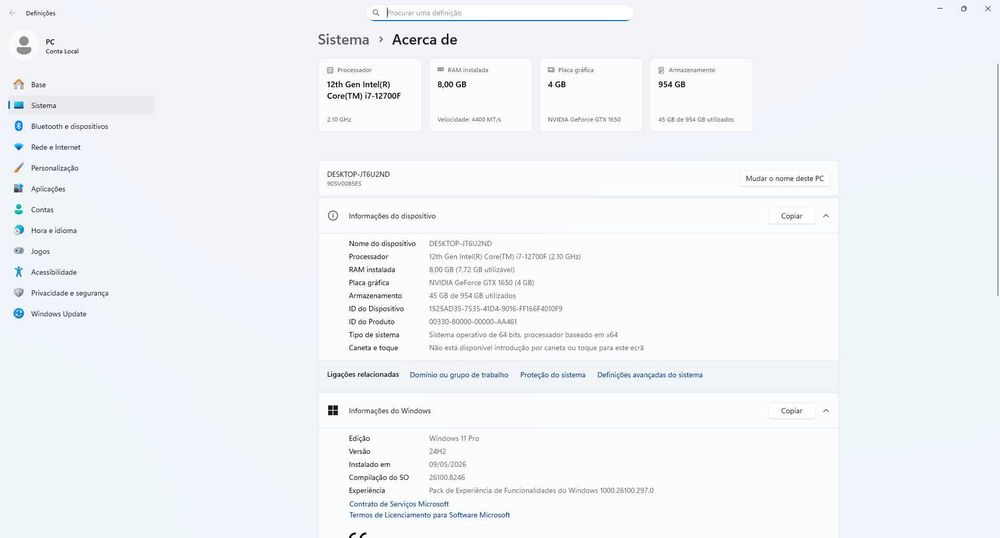The height and width of the screenshot is (538, 1000).
Task: Click the Processador summary card
Action: tap(370, 95)
